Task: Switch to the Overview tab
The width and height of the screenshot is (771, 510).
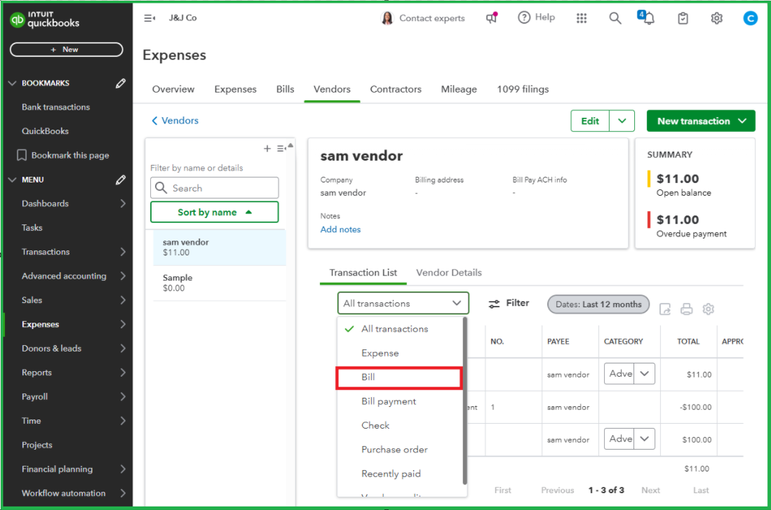Action: tap(173, 89)
